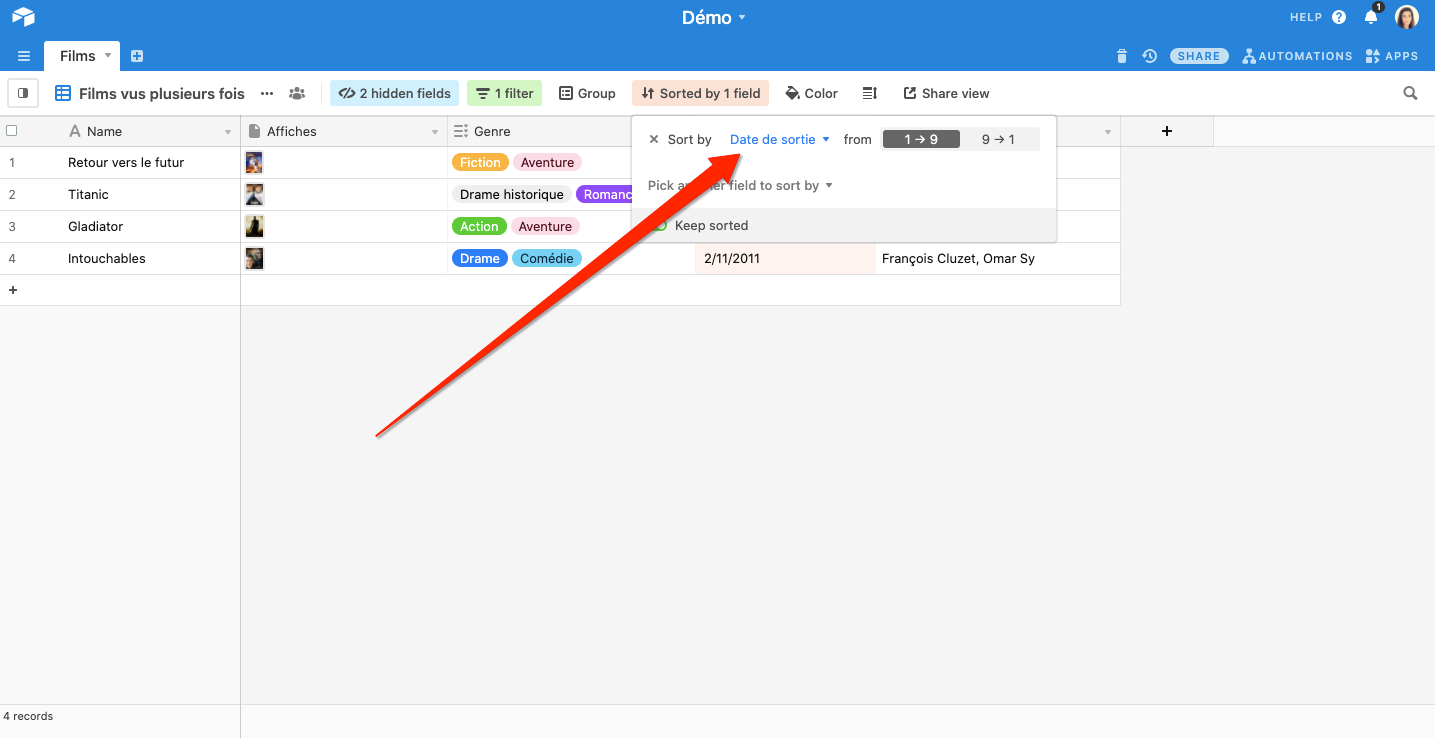Open collaborative view people icon
The image size is (1435, 739).
(x=297, y=93)
